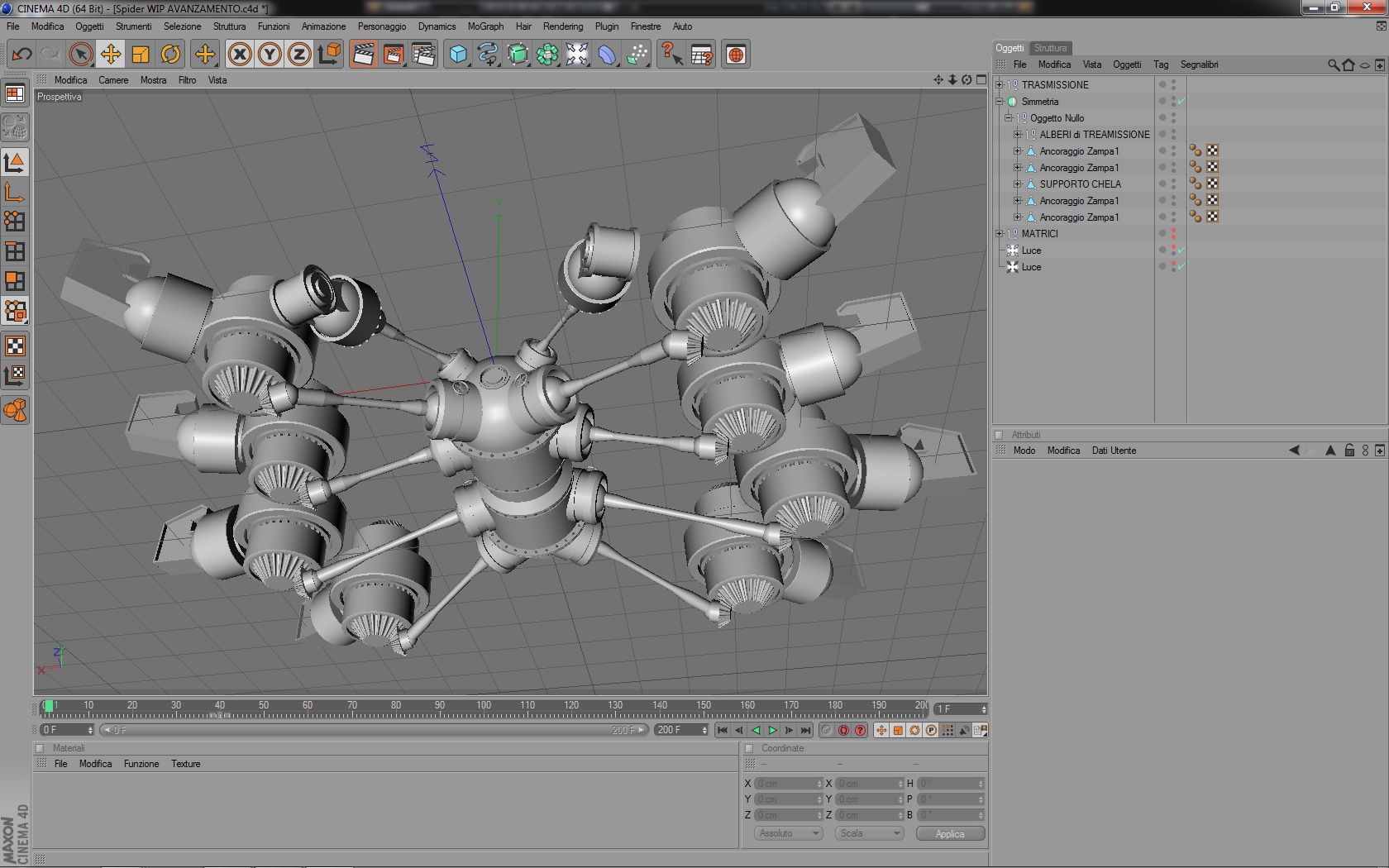Toggle the X axis lock
The image size is (1389, 868).
pos(240,55)
